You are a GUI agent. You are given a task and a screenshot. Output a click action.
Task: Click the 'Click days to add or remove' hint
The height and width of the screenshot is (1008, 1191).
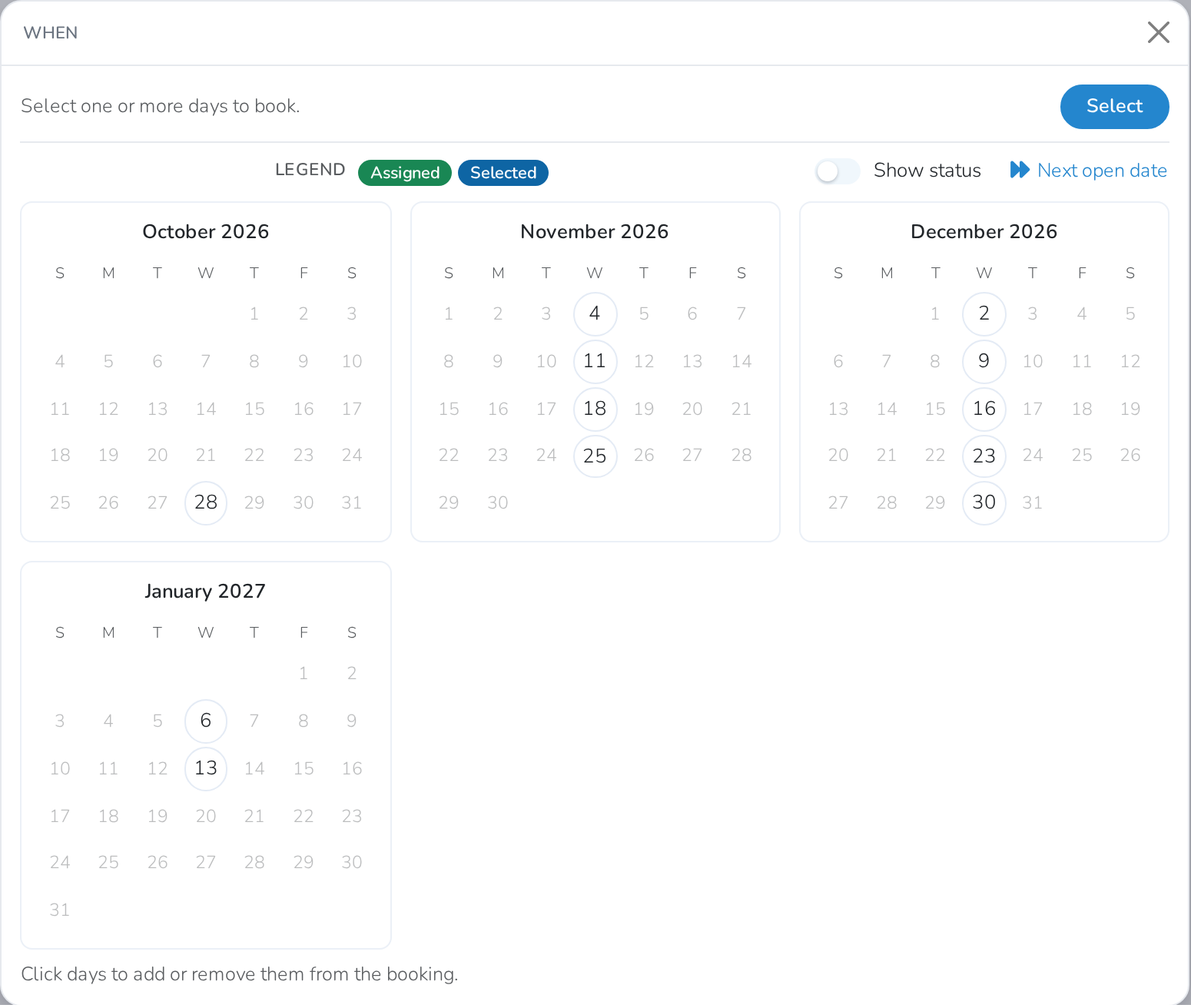tap(240, 974)
